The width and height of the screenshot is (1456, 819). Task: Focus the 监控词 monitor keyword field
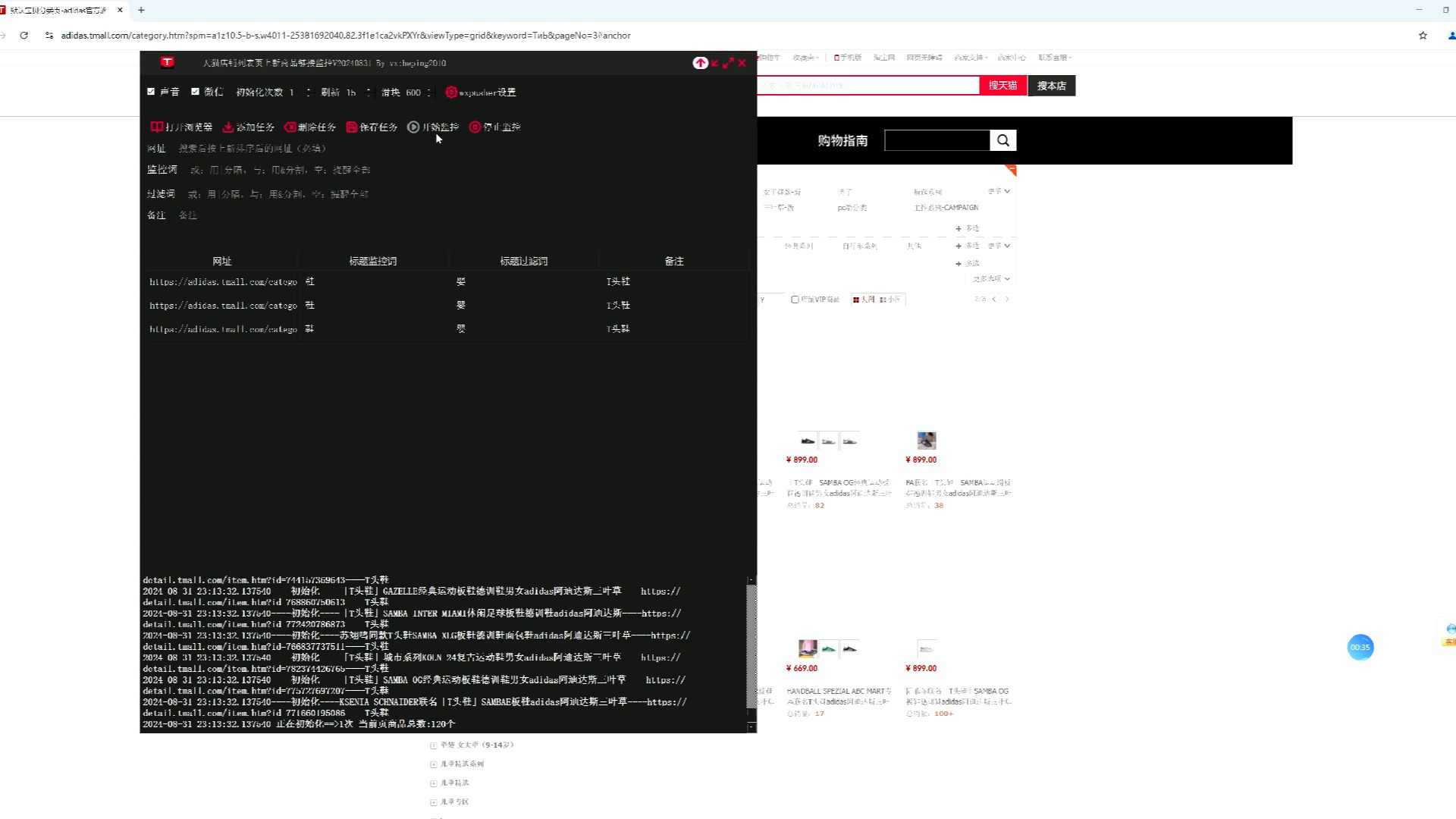tap(466, 170)
